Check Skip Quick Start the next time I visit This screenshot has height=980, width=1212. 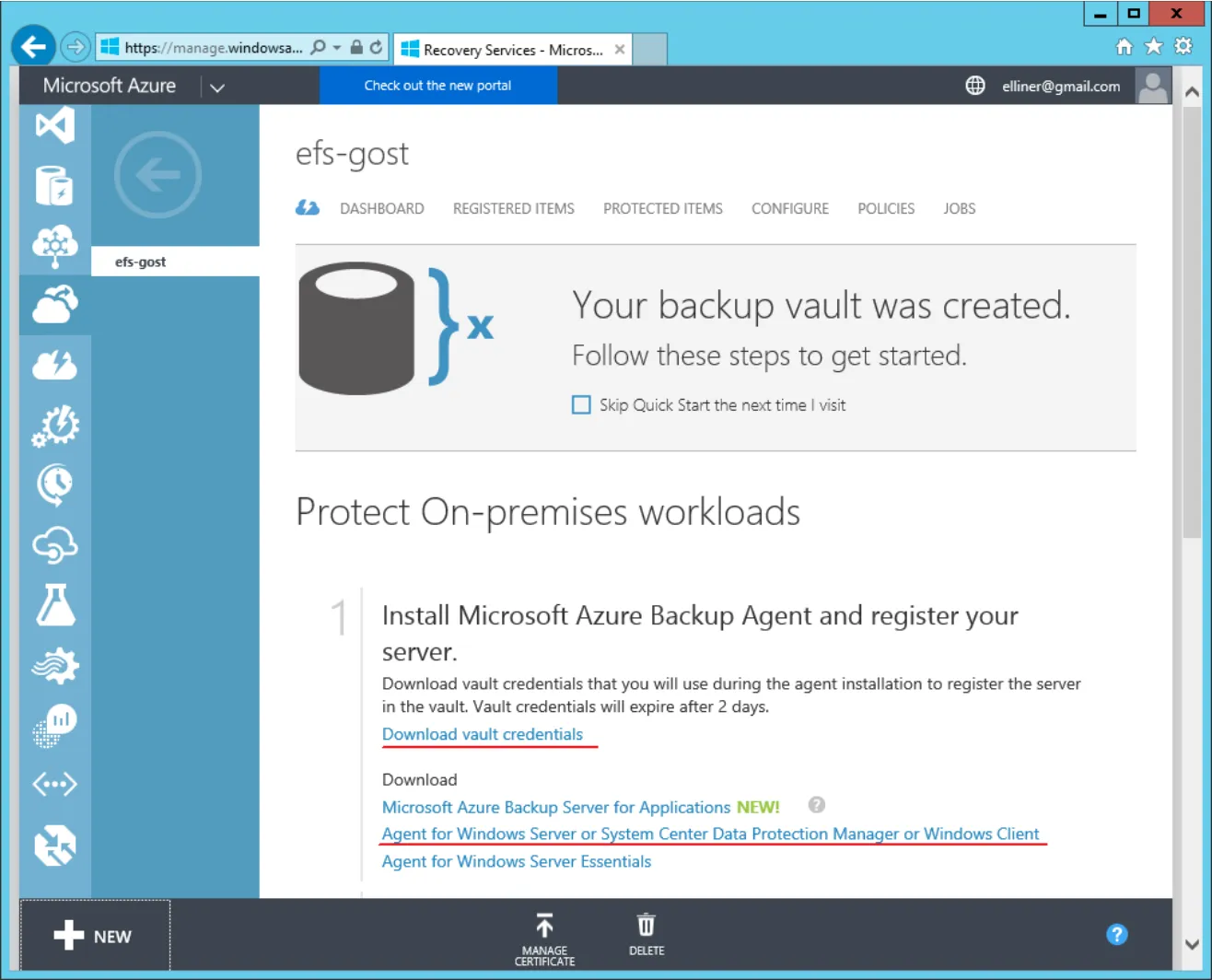(x=581, y=405)
